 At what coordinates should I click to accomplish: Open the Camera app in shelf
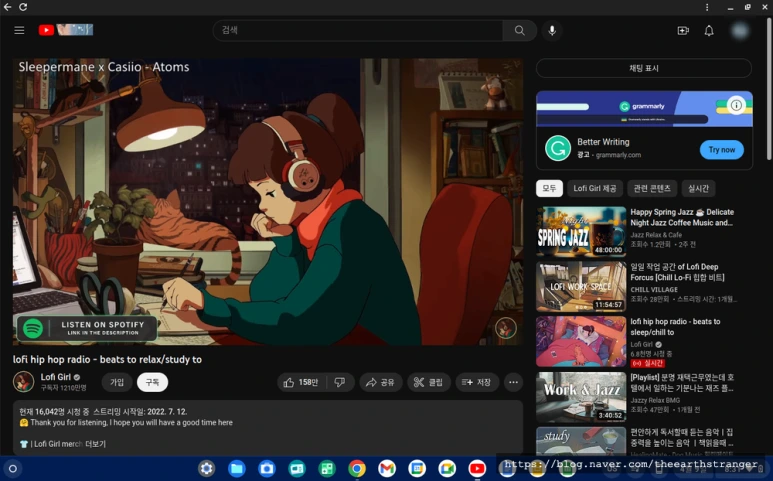(x=267, y=469)
